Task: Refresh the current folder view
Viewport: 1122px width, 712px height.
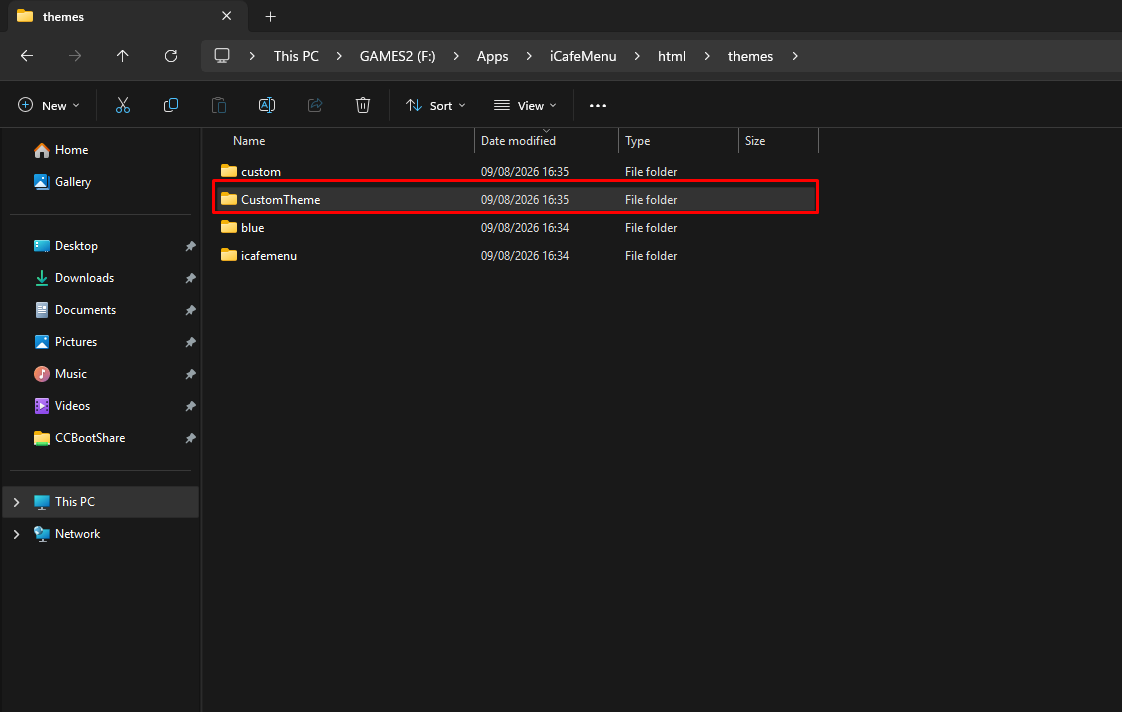Action: click(x=170, y=56)
